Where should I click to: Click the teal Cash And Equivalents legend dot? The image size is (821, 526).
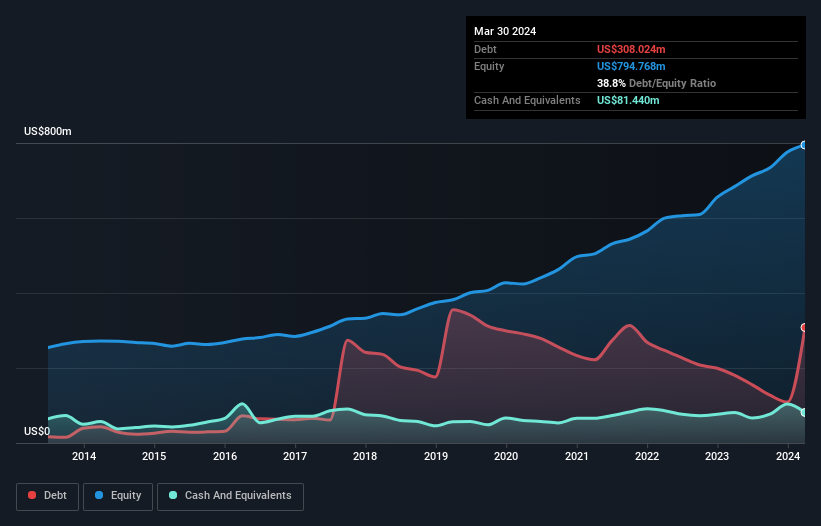[x=173, y=495]
